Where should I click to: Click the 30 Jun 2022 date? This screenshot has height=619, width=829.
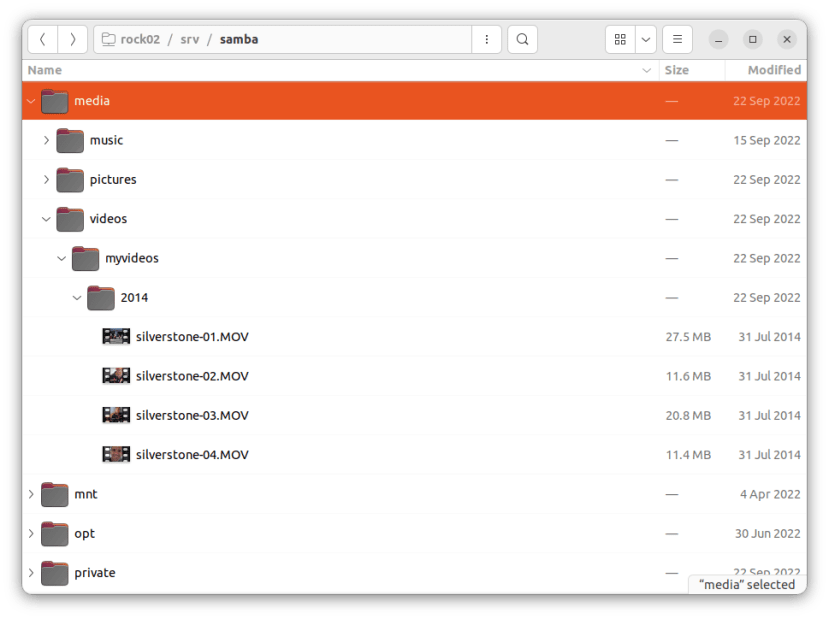(767, 534)
